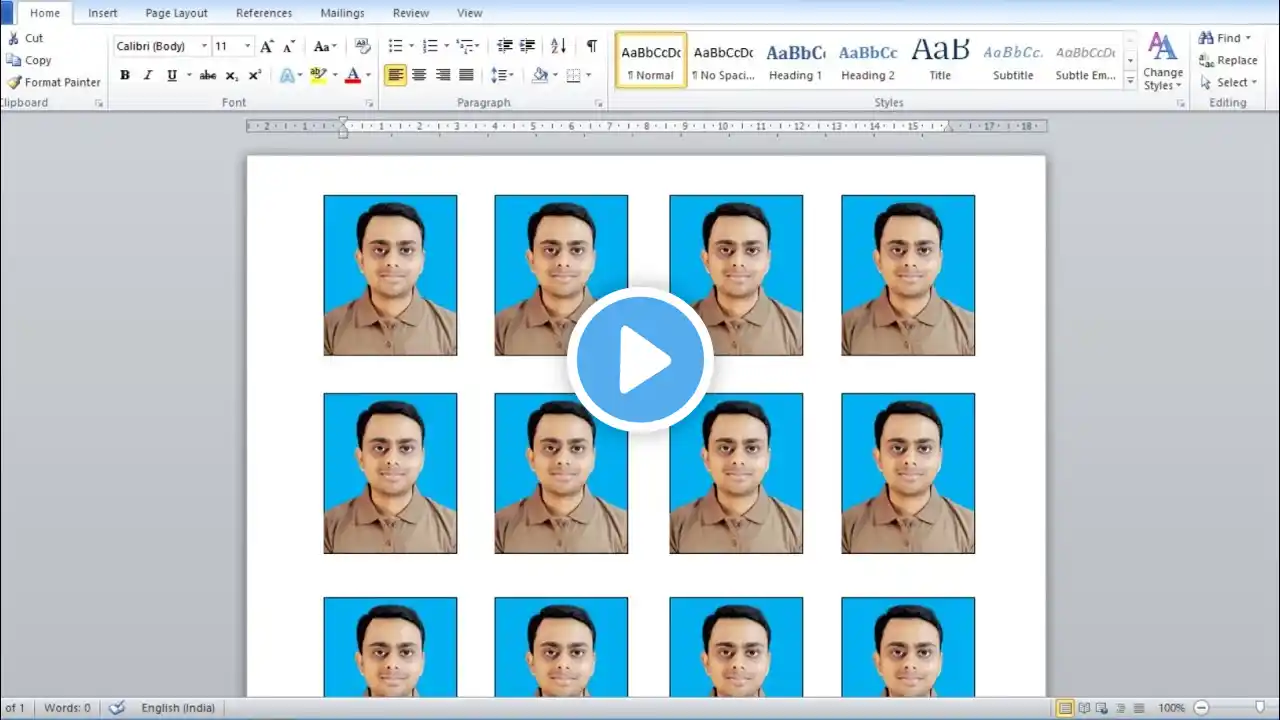Viewport: 1280px width, 720px height.
Task: Toggle Underline formatting
Action: click(171, 75)
